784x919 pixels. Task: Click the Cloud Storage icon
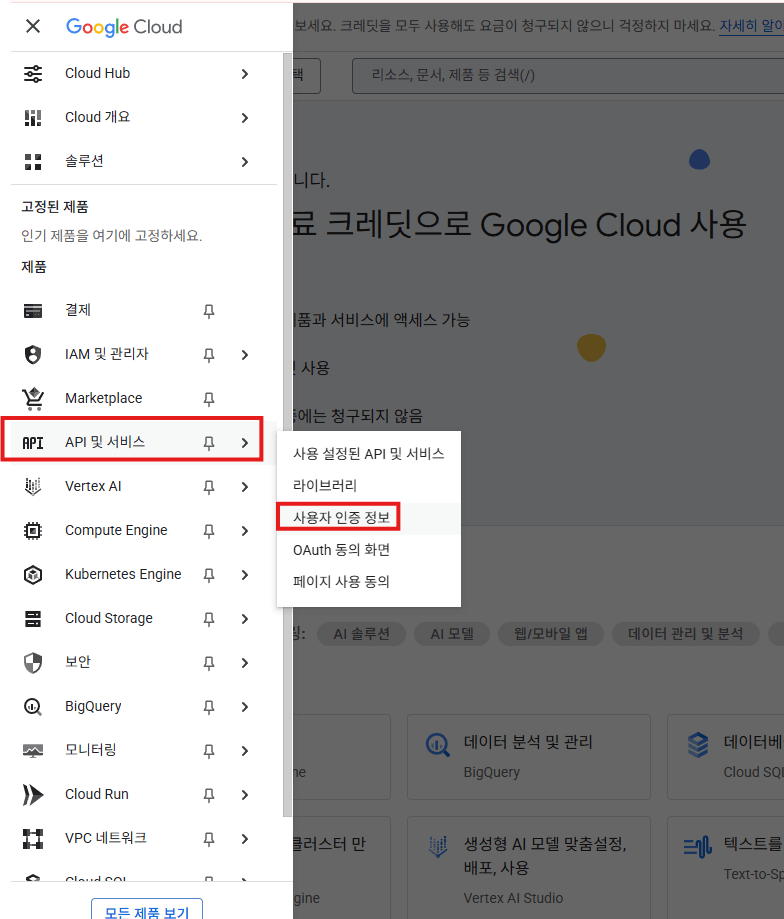click(33, 618)
